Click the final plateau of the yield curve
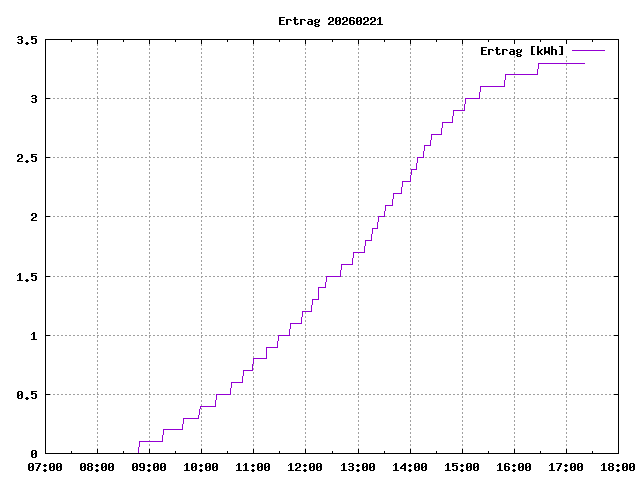640x480 pixels. [561, 63]
